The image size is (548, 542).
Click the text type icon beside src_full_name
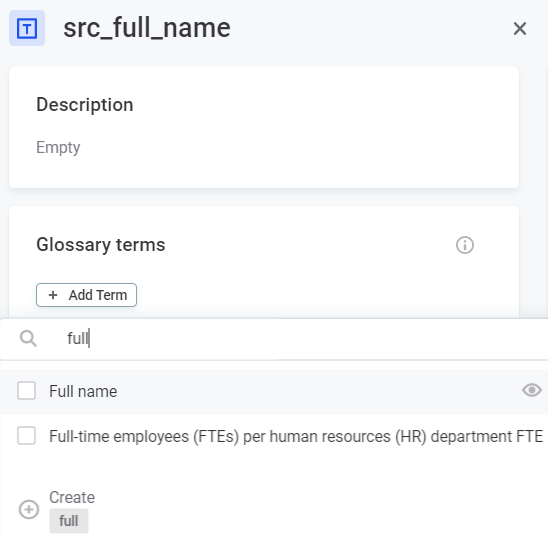point(27,28)
